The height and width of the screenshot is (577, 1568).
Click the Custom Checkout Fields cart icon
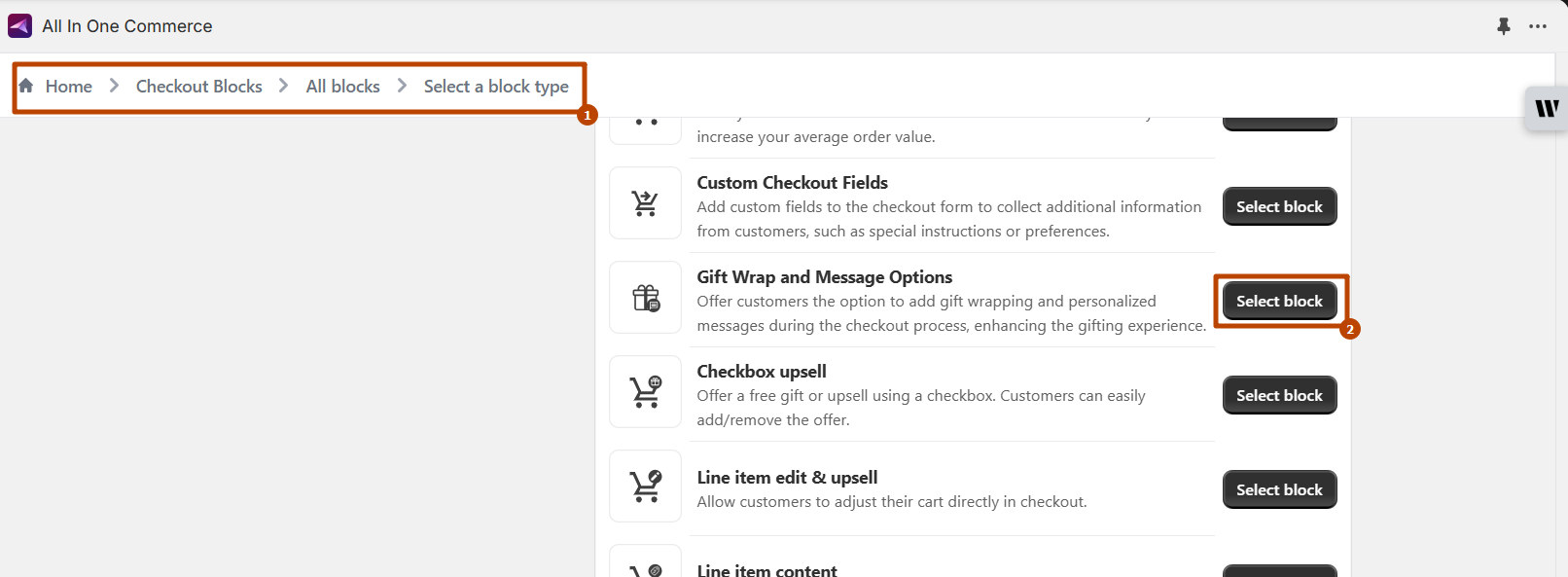click(645, 203)
